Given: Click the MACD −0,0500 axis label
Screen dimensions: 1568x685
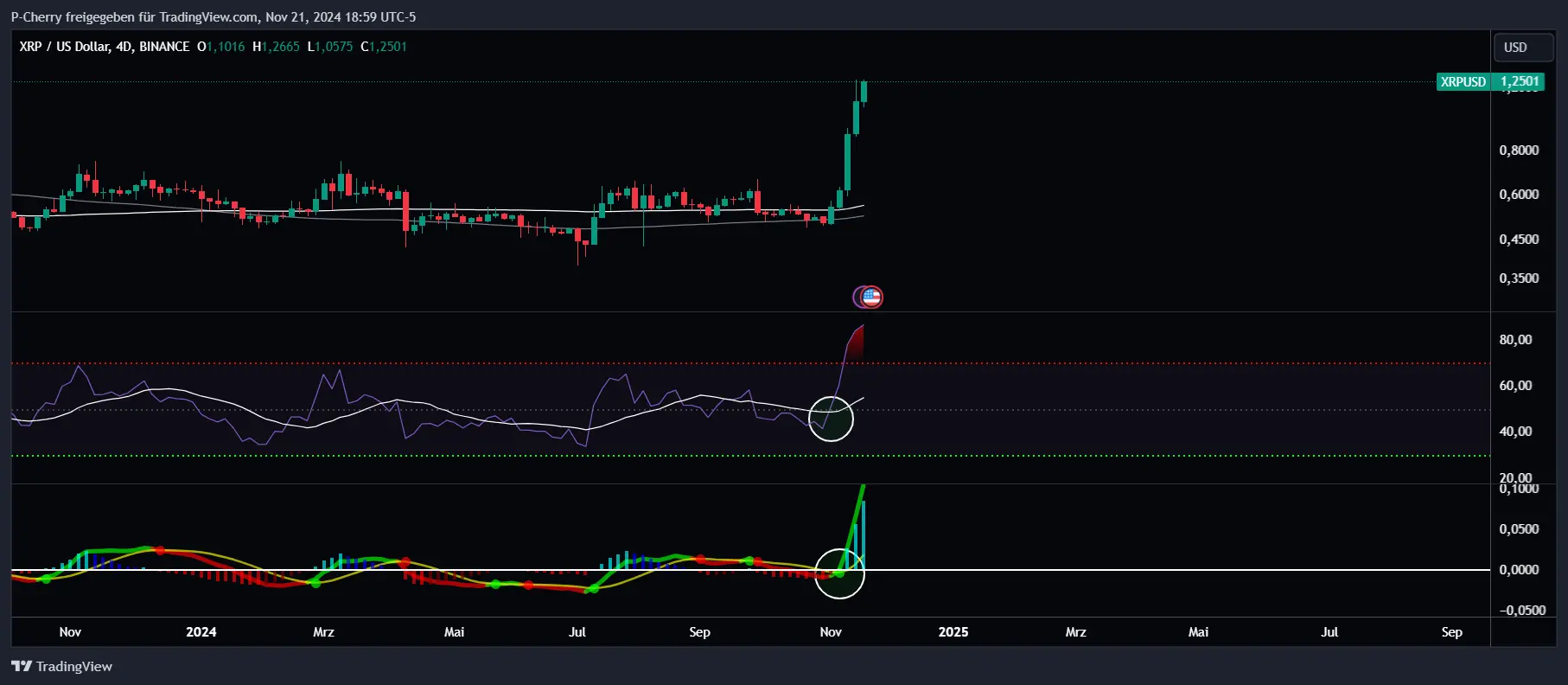Looking at the screenshot, I should [x=1521, y=611].
